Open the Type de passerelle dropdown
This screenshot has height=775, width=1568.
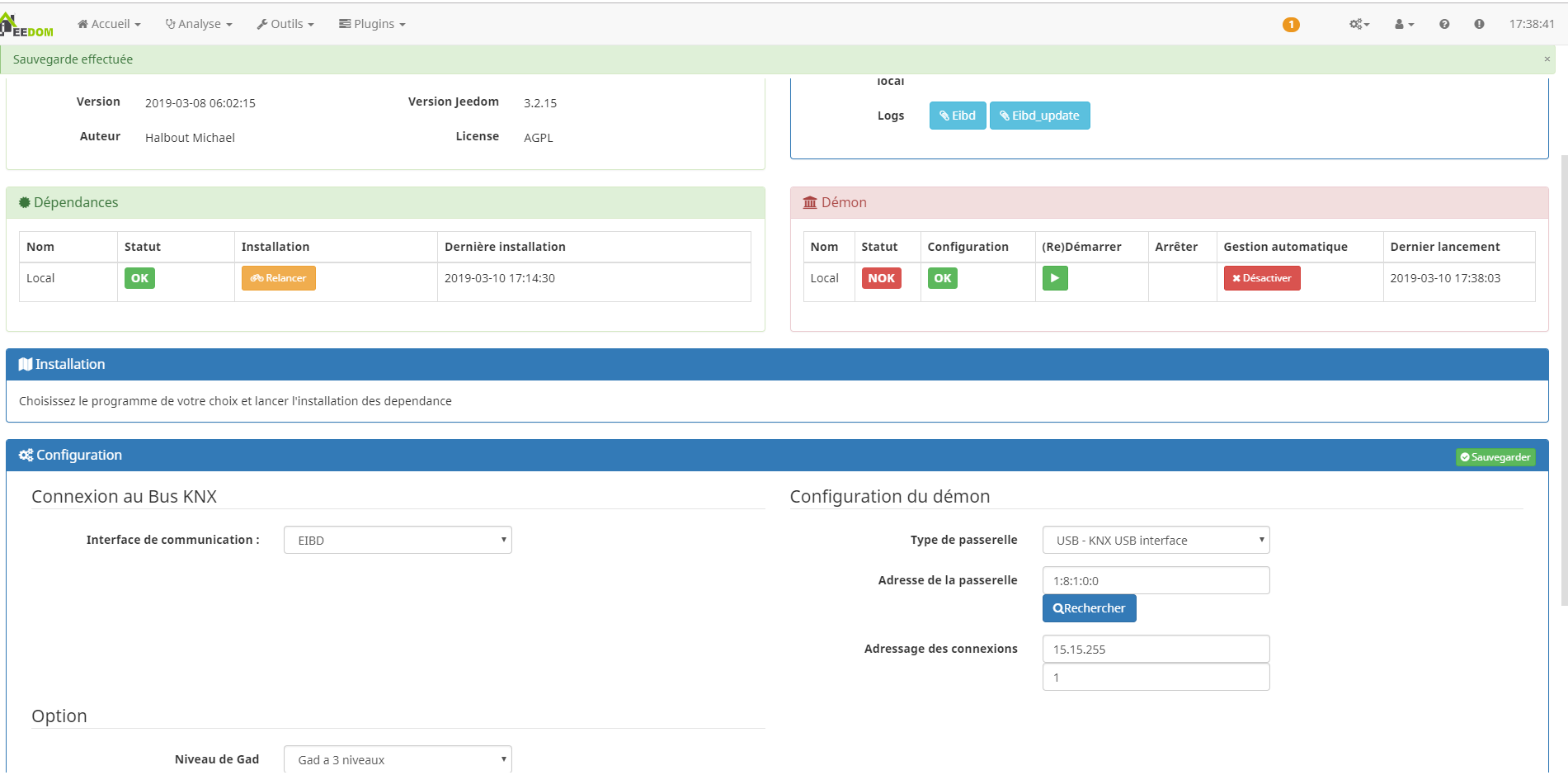[1156, 540]
